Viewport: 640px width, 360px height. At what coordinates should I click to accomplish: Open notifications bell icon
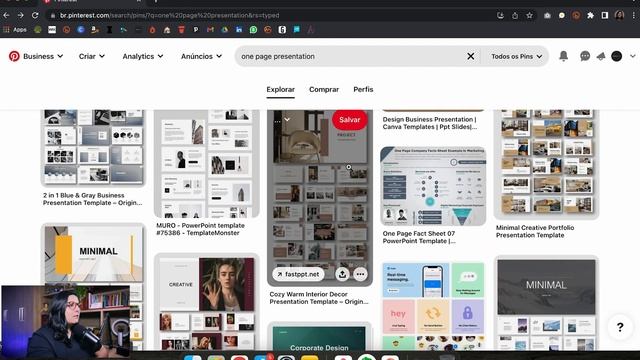(x=563, y=56)
